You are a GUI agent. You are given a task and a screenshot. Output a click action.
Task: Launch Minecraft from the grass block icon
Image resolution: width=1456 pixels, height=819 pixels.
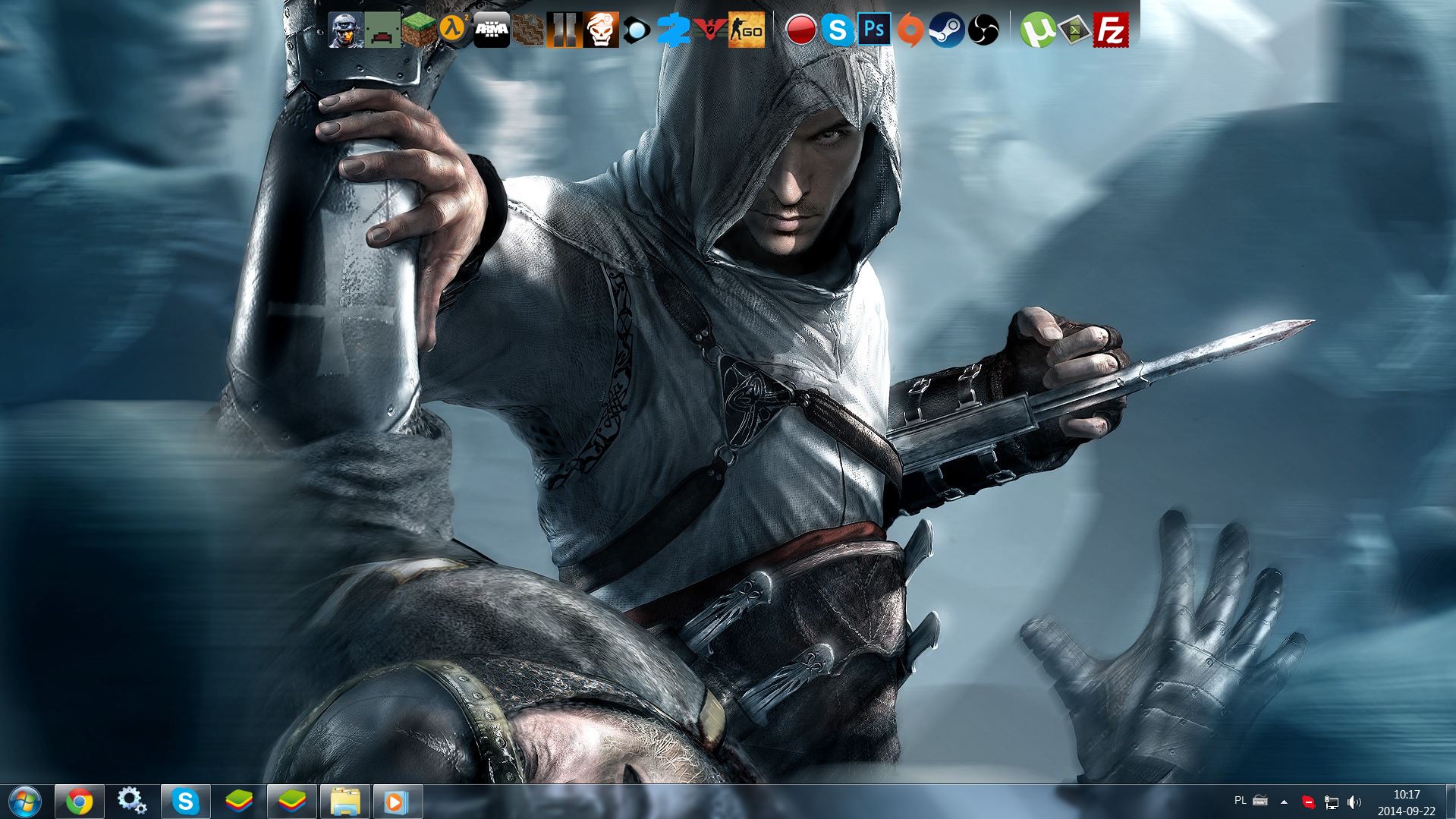[x=419, y=30]
